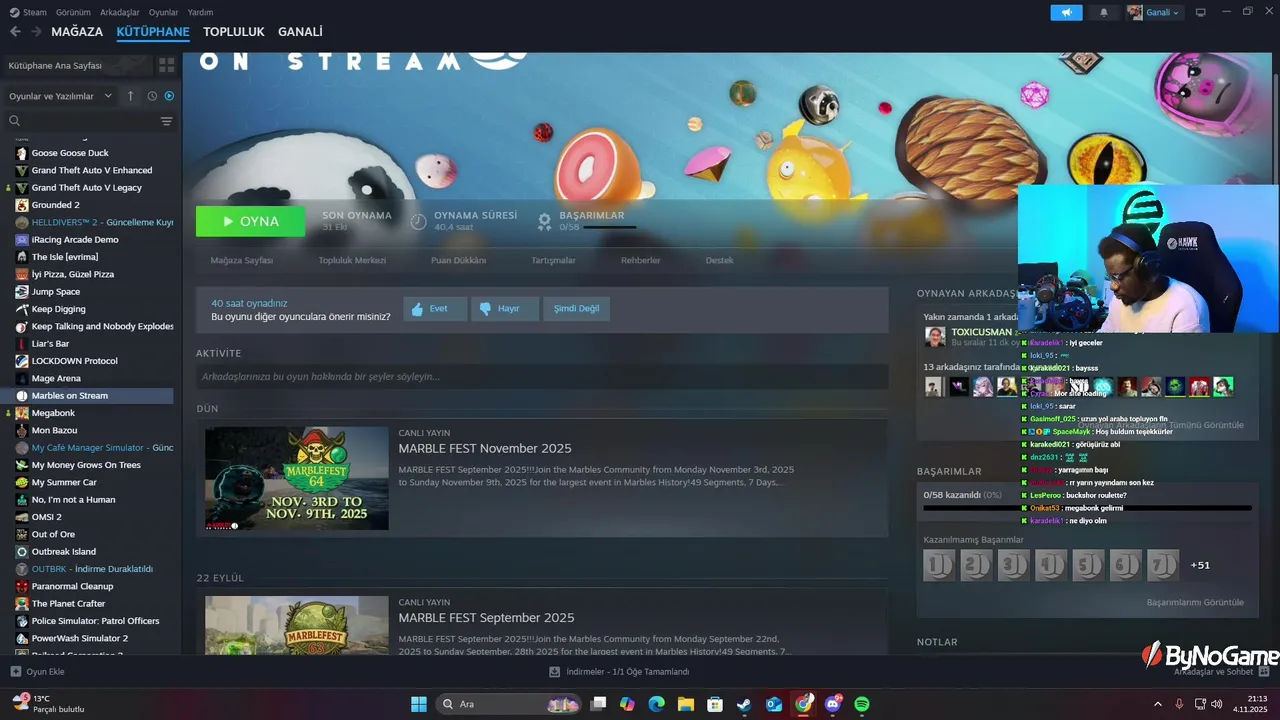
Task: Open the Görünüm menu
Action: coord(73,12)
